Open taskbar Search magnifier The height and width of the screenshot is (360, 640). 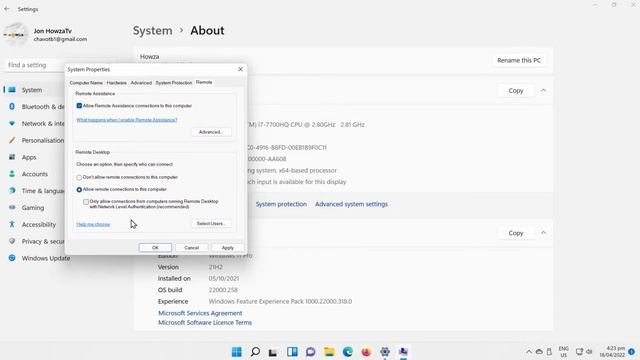(x=255, y=351)
